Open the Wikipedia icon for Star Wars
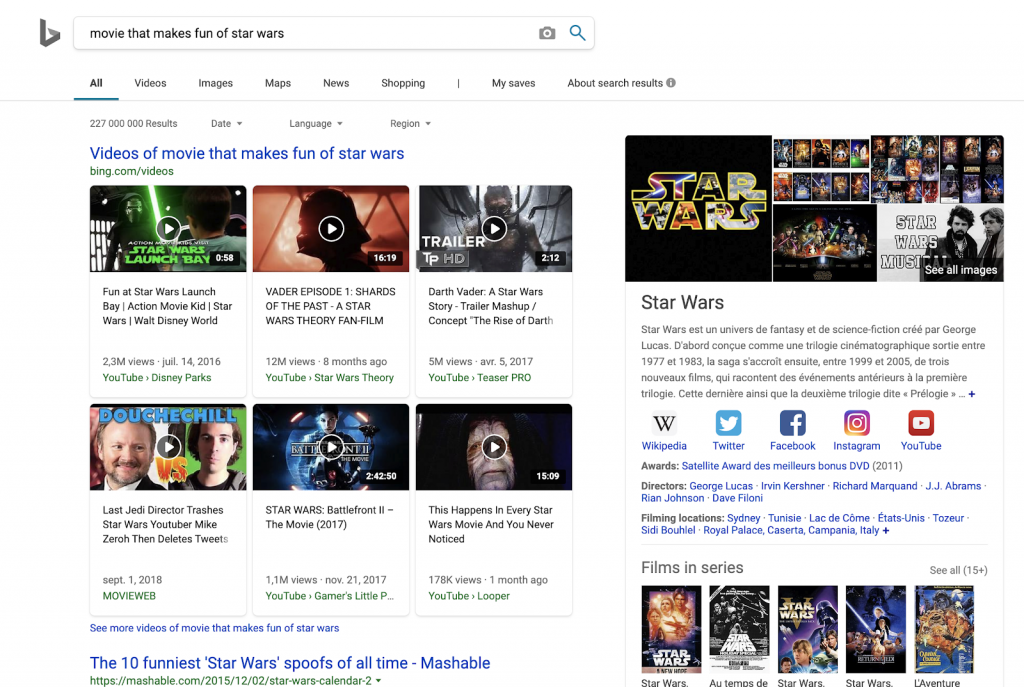This screenshot has height=687, width=1024. click(664, 423)
